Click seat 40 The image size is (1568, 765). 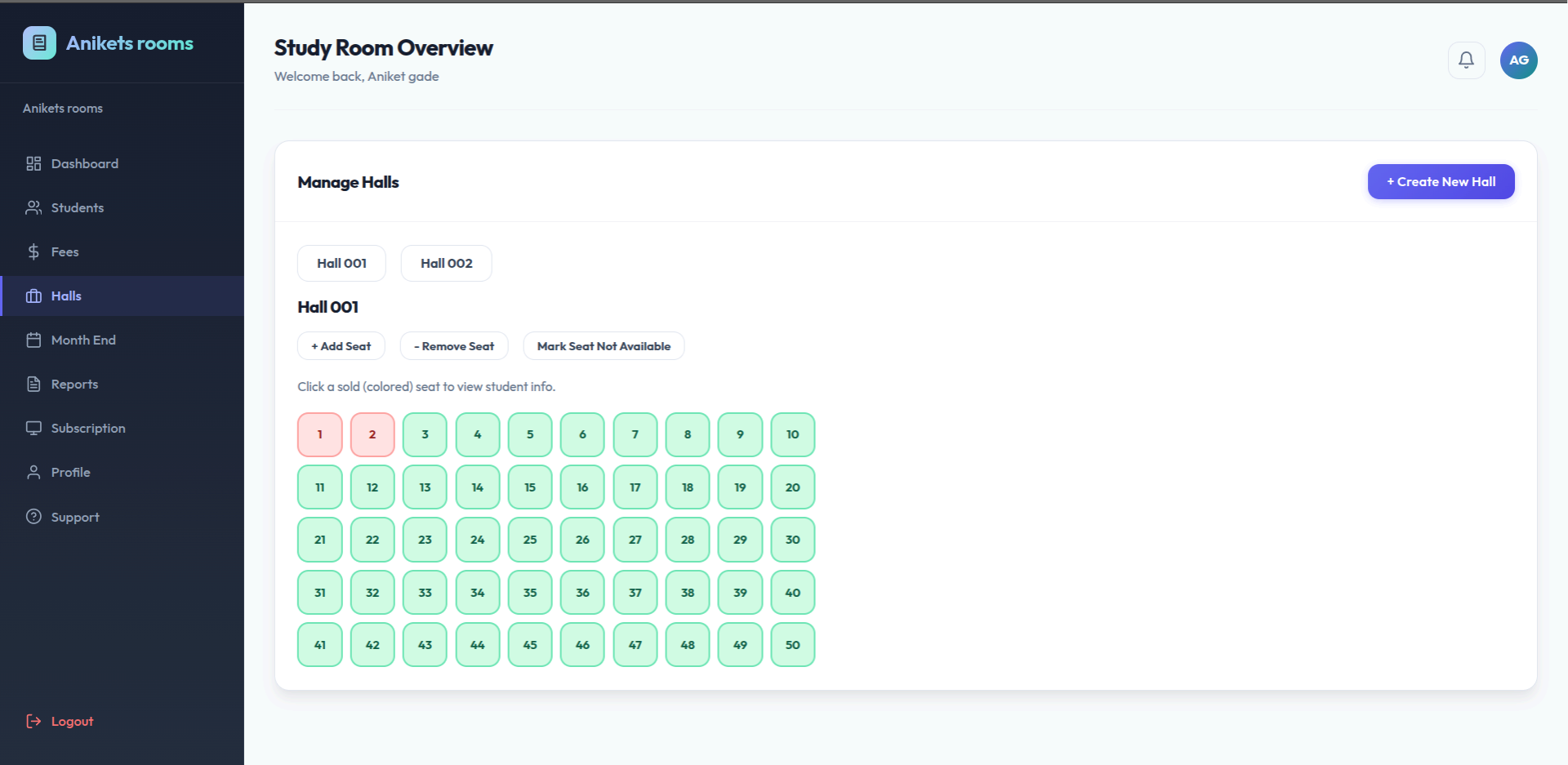(x=793, y=593)
